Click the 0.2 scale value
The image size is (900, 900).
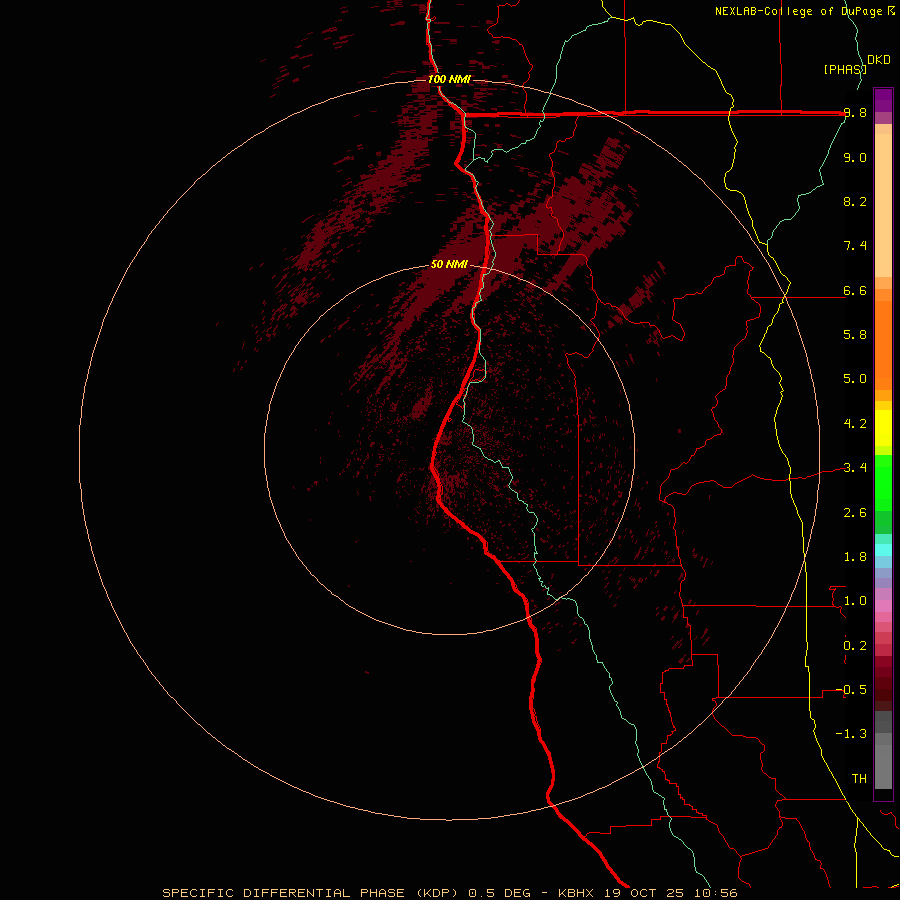[x=855, y=646]
